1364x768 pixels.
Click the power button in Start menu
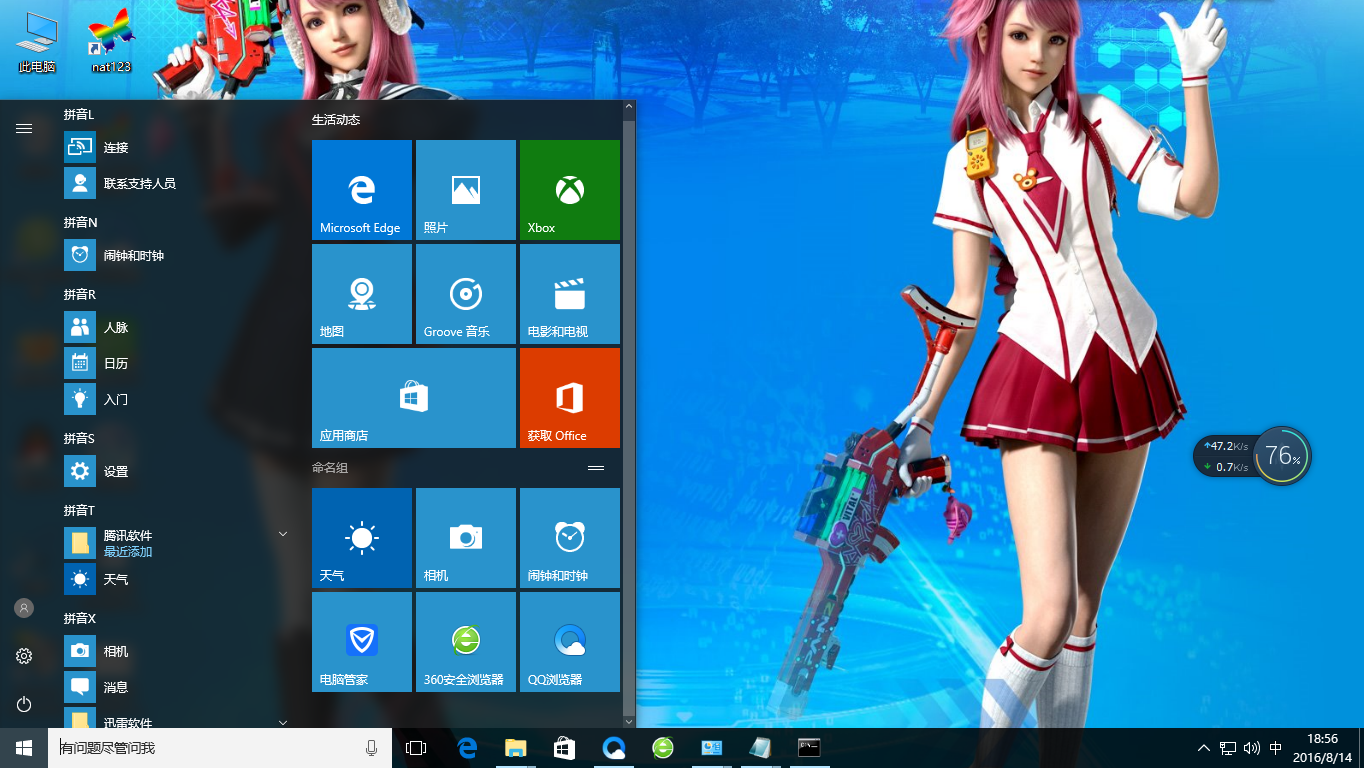tap(24, 704)
